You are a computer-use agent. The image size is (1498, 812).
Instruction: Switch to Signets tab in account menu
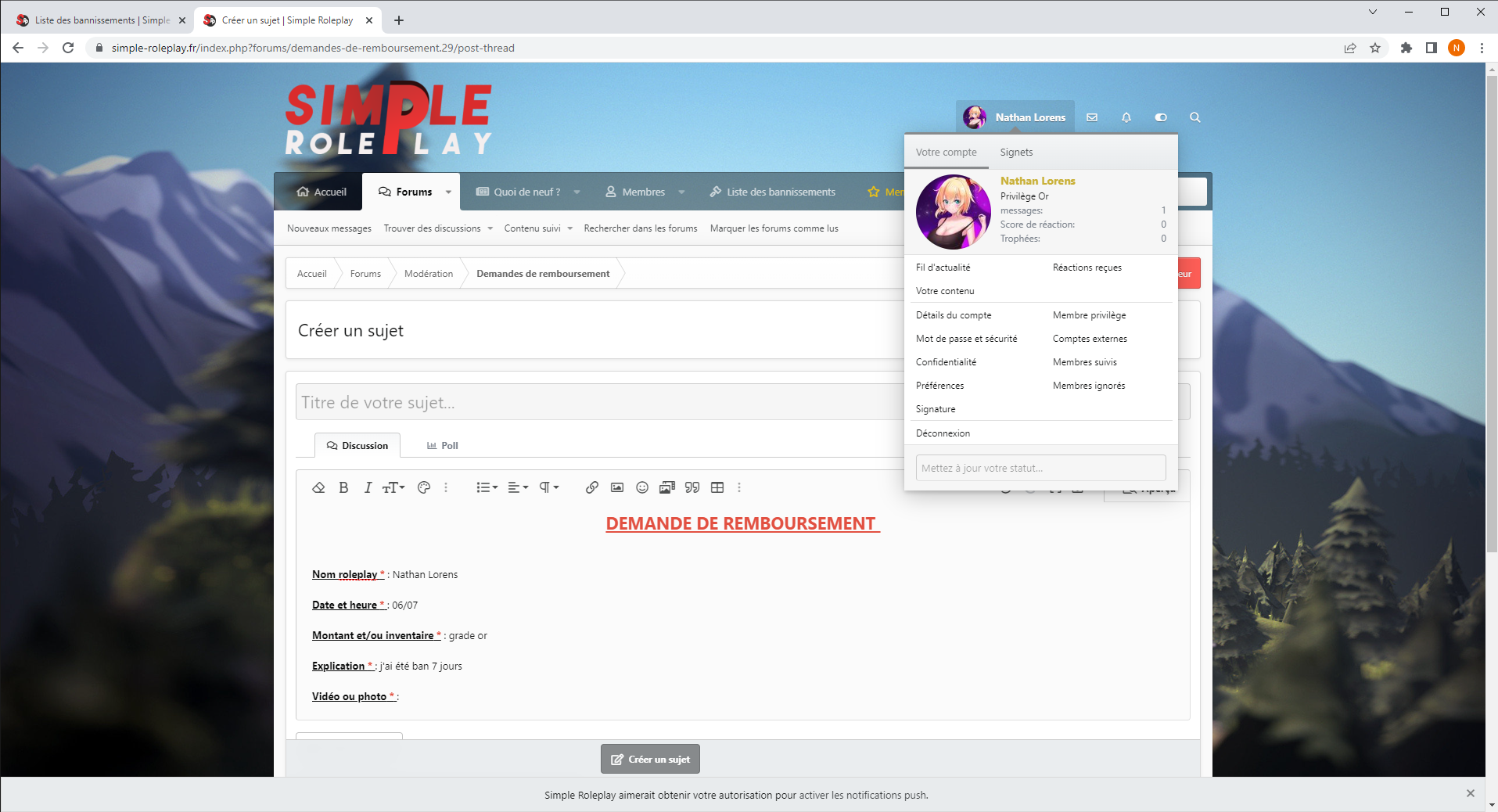coord(1016,152)
